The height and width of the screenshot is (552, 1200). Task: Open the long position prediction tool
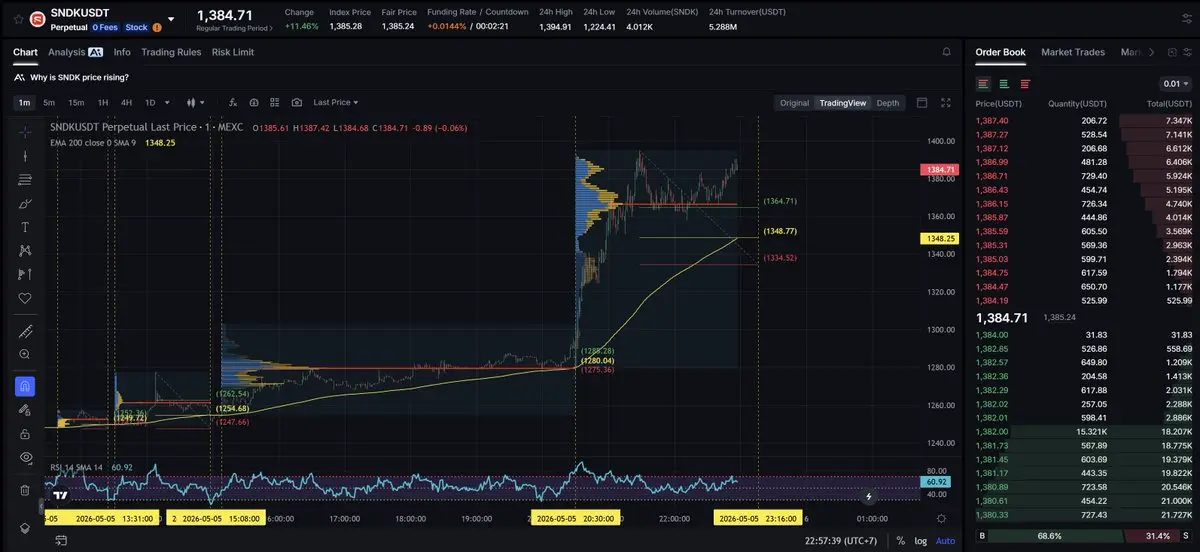[25, 274]
